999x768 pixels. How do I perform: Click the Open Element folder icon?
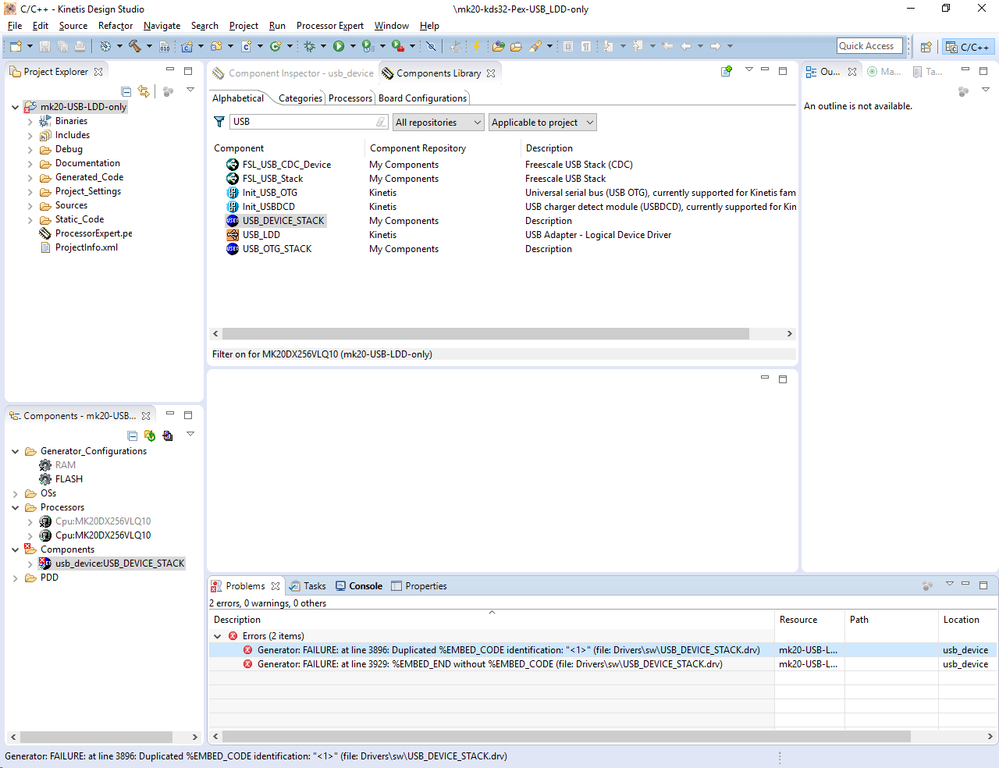(x=498, y=46)
